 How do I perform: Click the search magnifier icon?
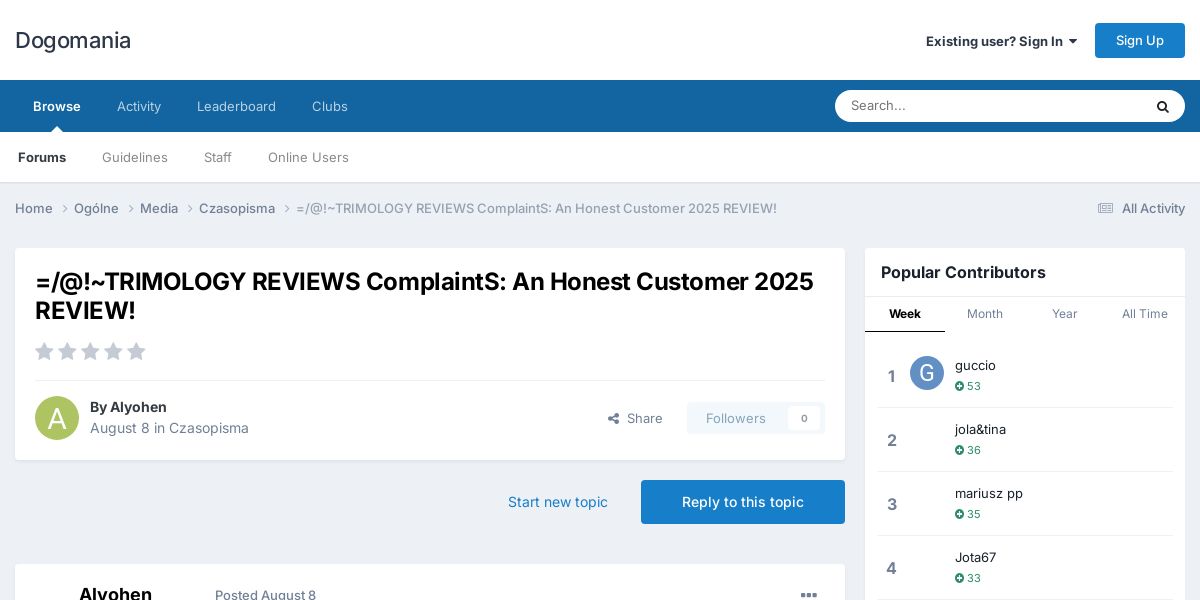(x=1162, y=106)
